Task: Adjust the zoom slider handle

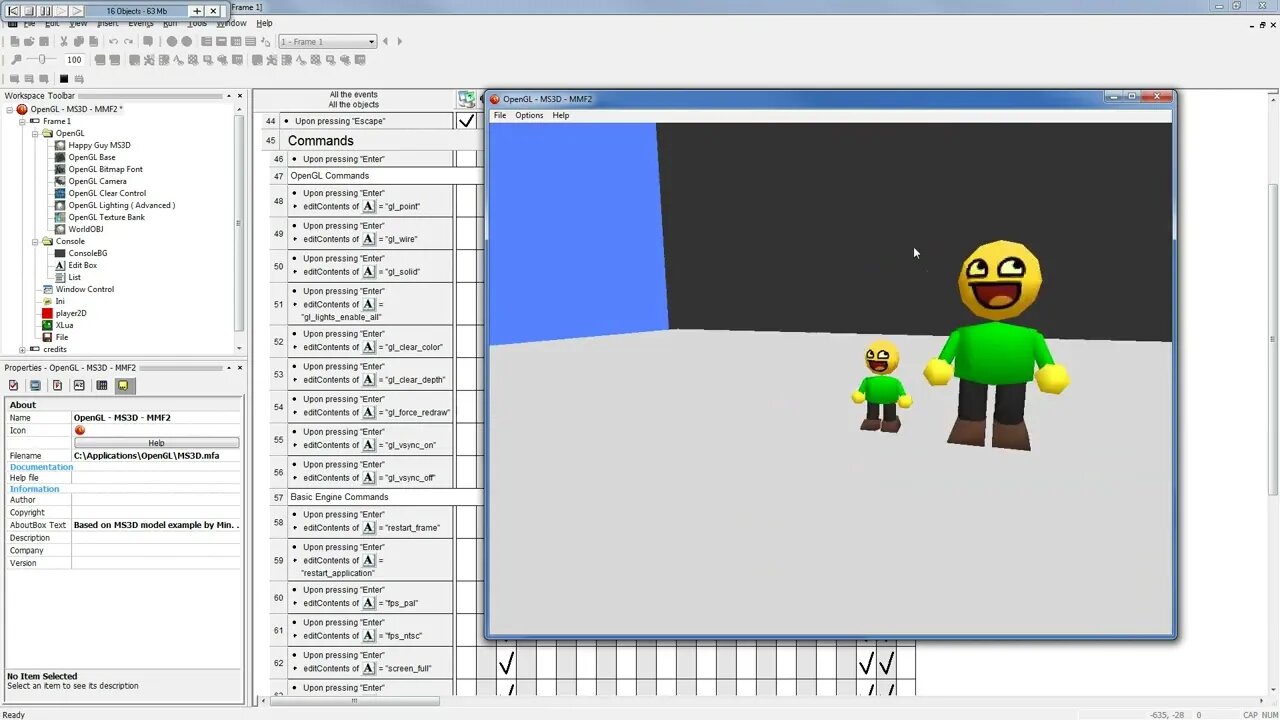Action: [42, 60]
